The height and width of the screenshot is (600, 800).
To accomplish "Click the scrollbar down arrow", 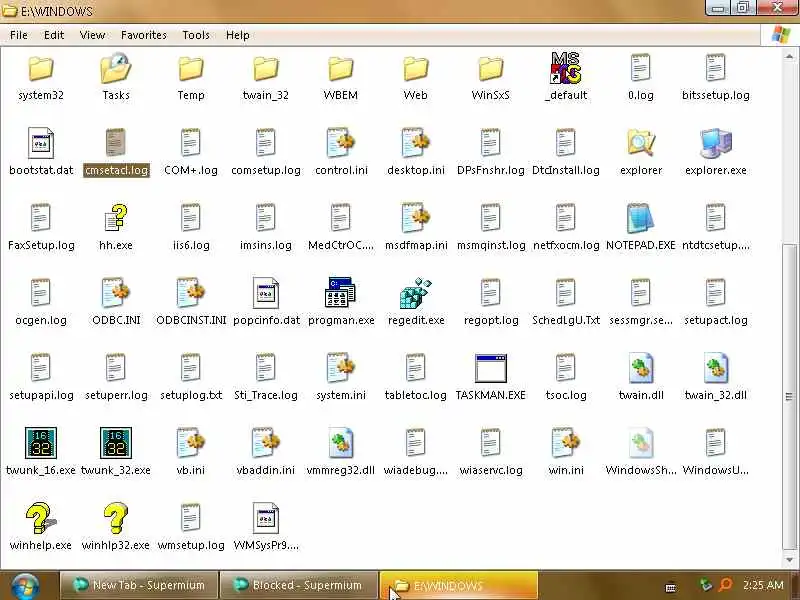I will (x=789, y=559).
